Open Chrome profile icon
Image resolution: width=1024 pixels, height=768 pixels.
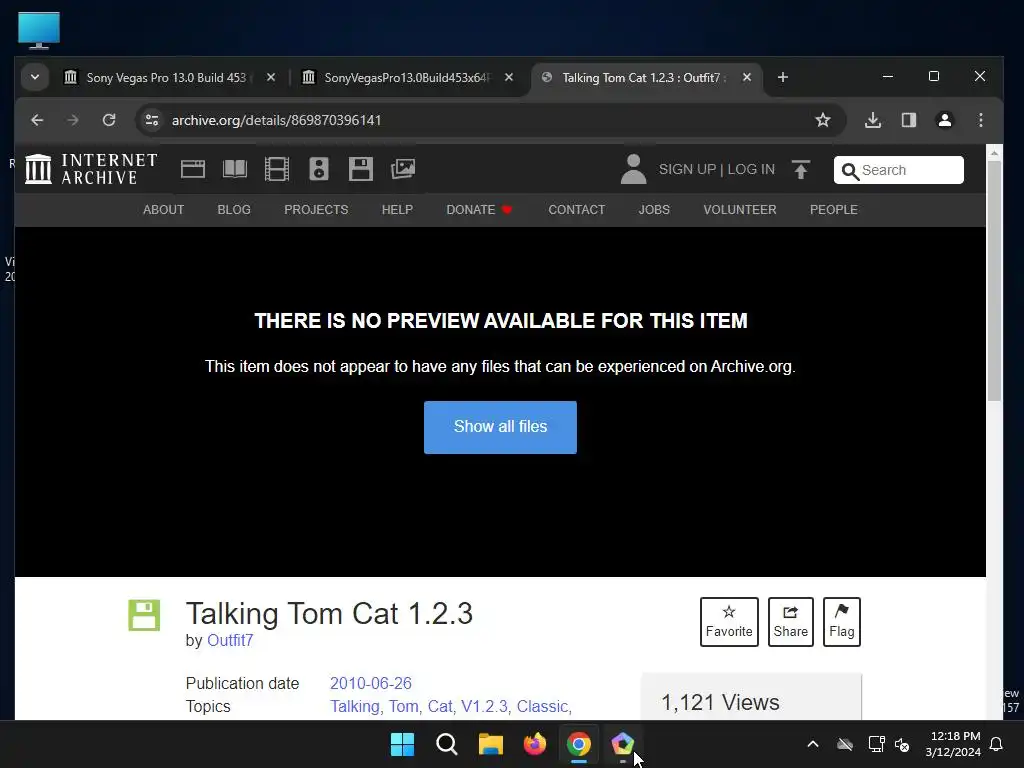coord(944,120)
